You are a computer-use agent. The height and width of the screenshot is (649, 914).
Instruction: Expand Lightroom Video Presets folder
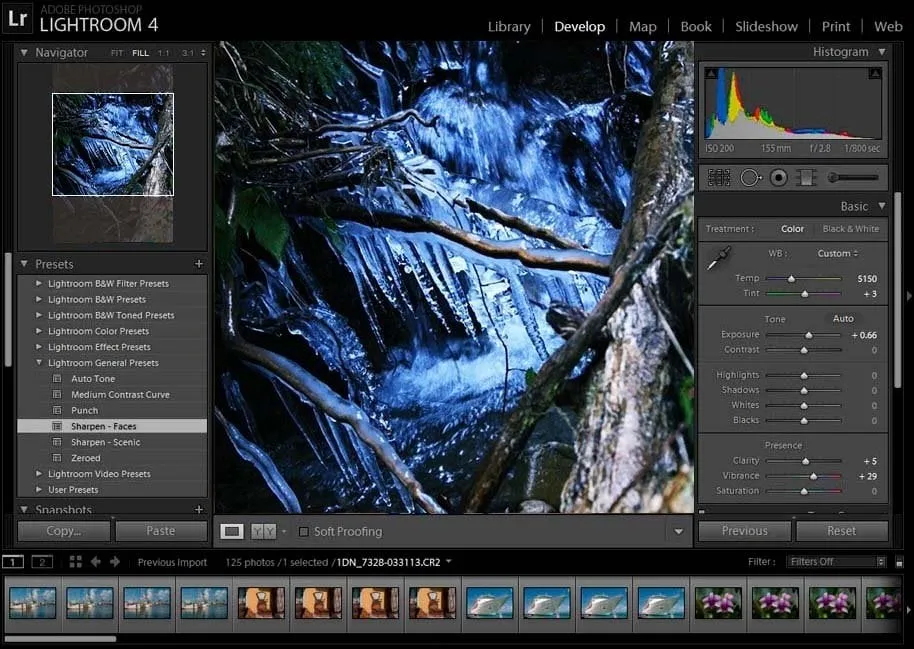pyautogui.click(x=40, y=474)
